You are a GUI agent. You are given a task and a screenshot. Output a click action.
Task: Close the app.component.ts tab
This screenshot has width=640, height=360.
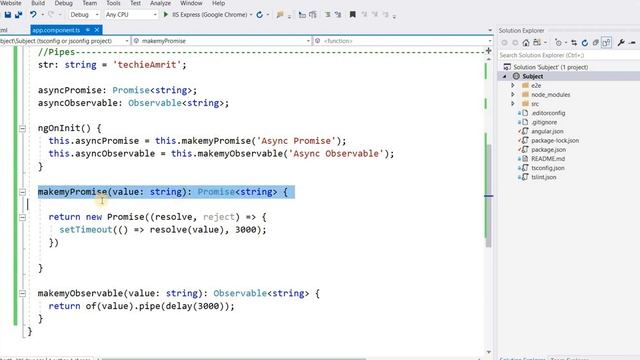pyautogui.click(x=97, y=30)
